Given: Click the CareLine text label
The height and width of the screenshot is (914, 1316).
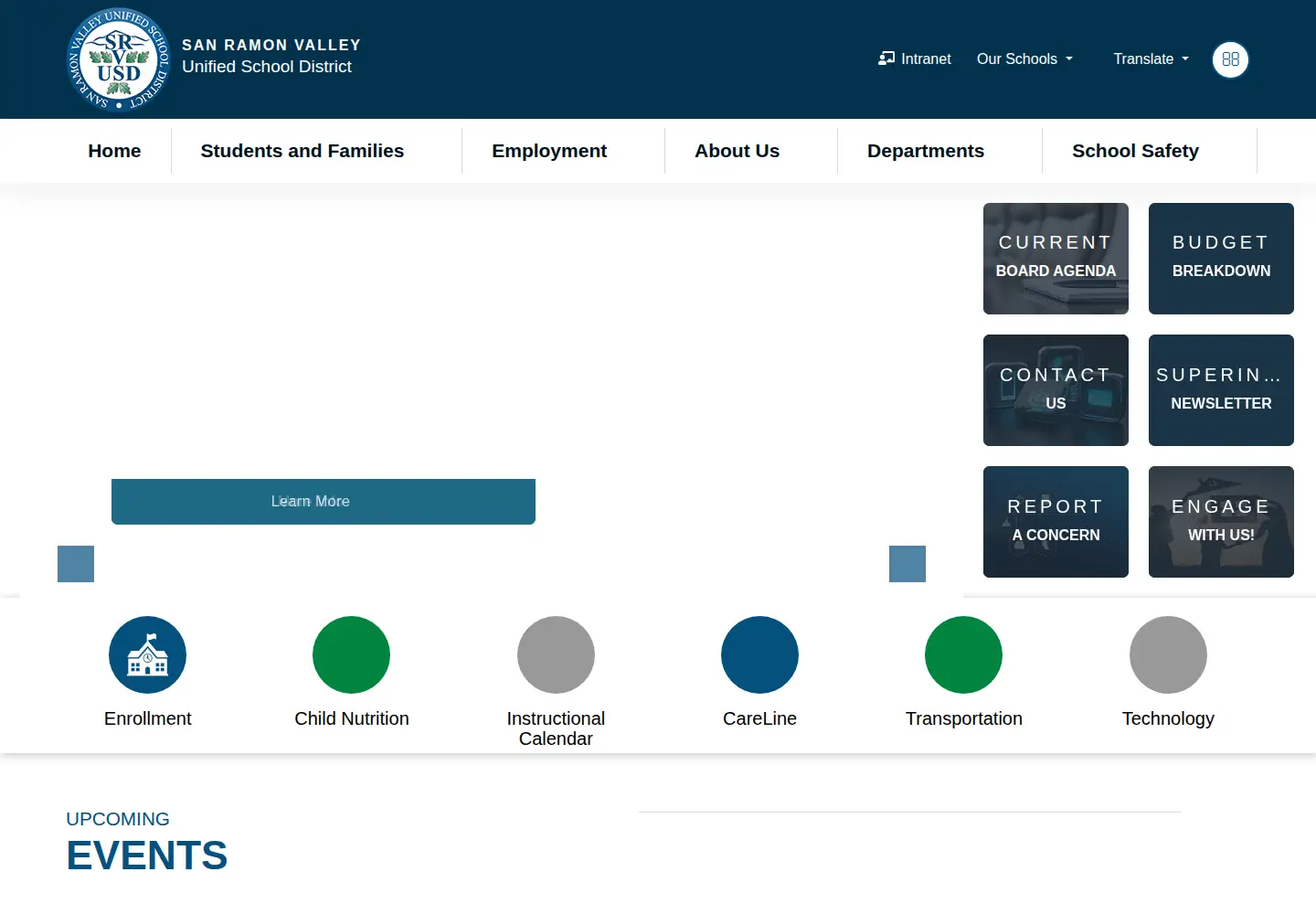Looking at the screenshot, I should (759, 718).
